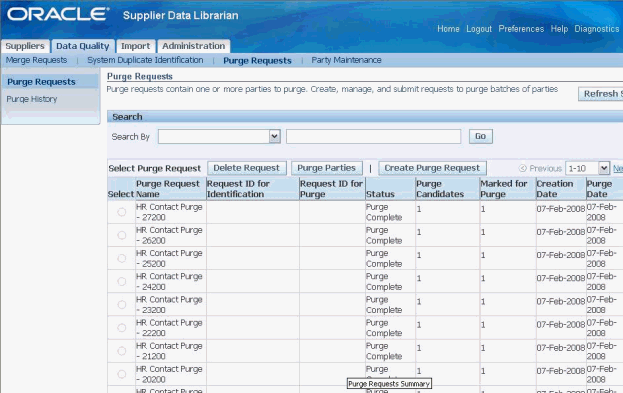Viewport: 623px width, 393px height.
Task: Select radio button for HR Contact Purge - 27200
Action: (122, 212)
